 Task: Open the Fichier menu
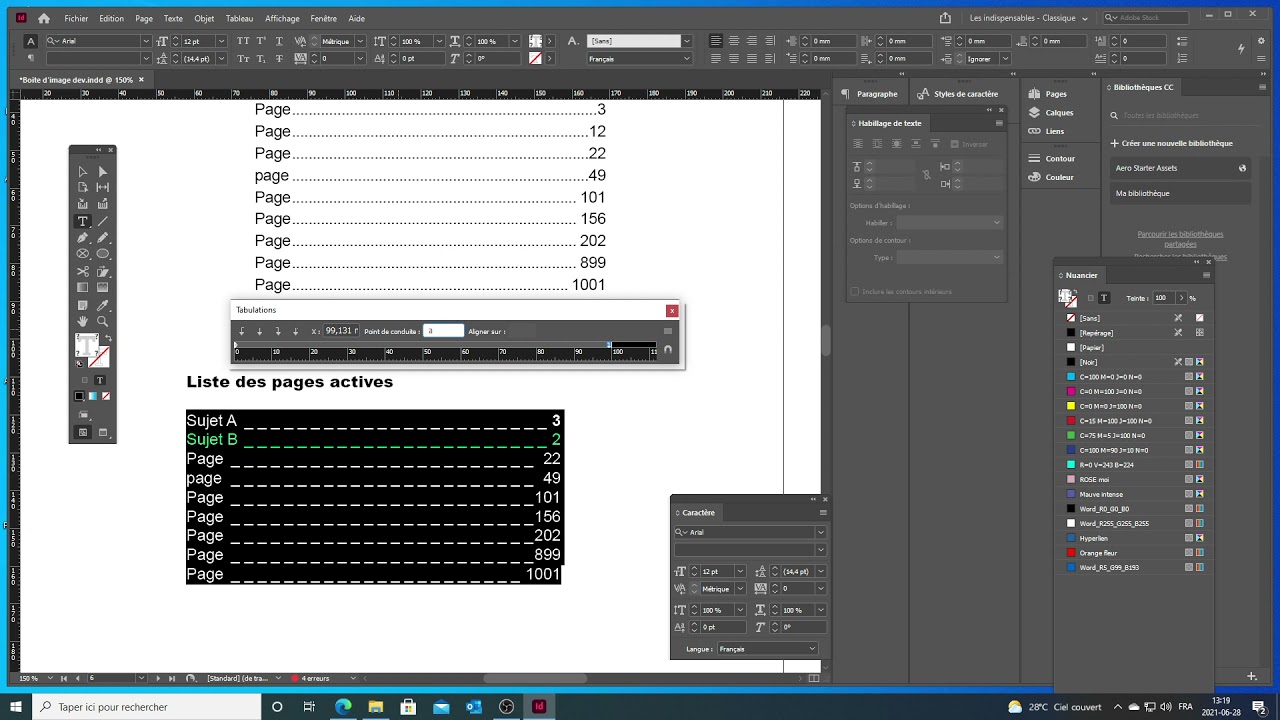76,18
